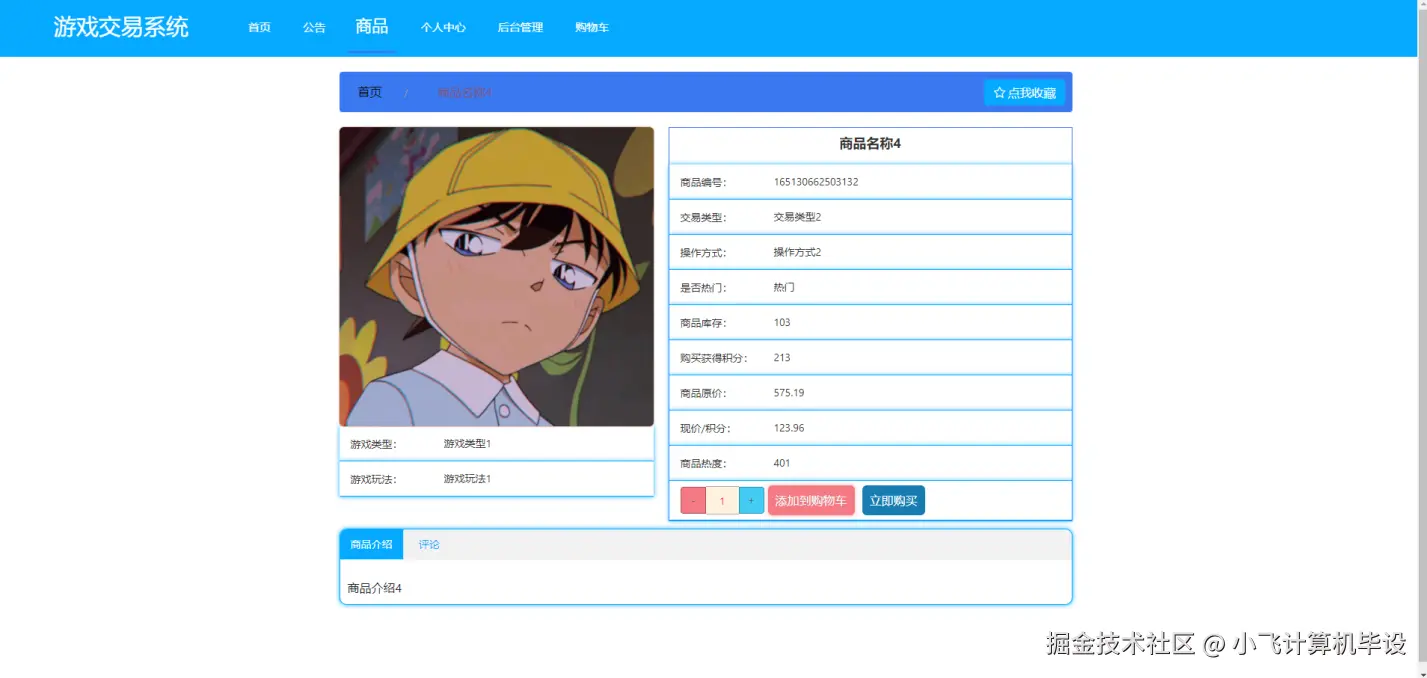Click the plus button to increase quantity
The width and height of the screenshot is (1427, 678).
click(x=751, y=500)
